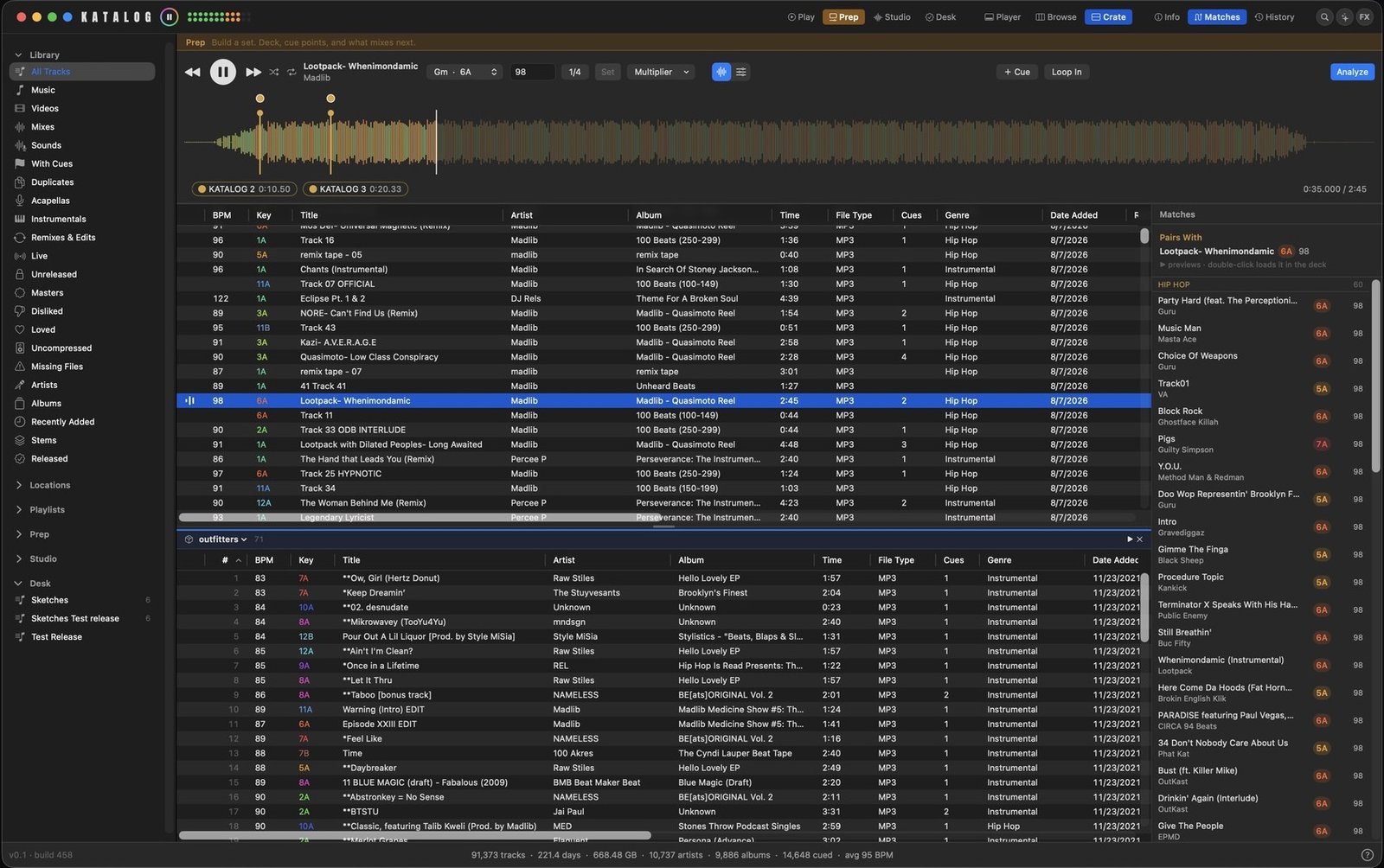Add a cue with the + Cue button
1384x868 pixels.
click(1016, 72)
